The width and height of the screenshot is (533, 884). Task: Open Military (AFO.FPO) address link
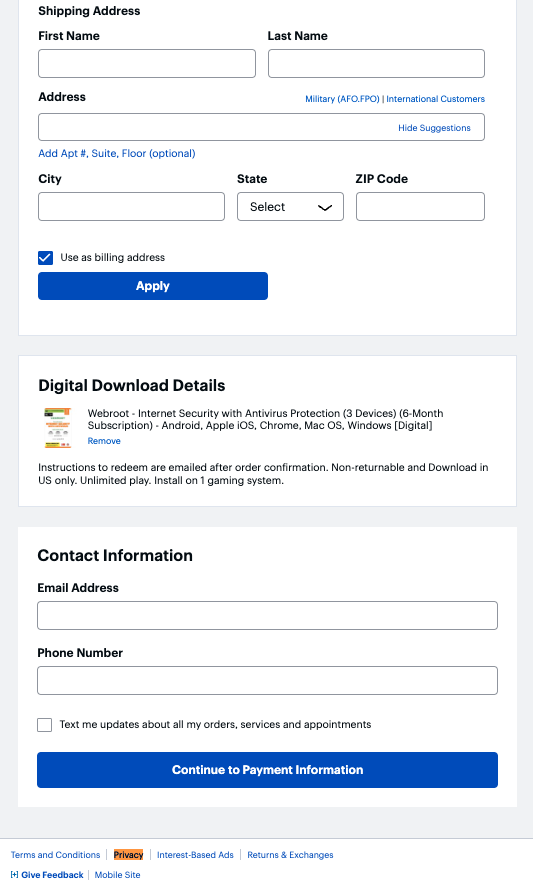click(x=342, y=99)
